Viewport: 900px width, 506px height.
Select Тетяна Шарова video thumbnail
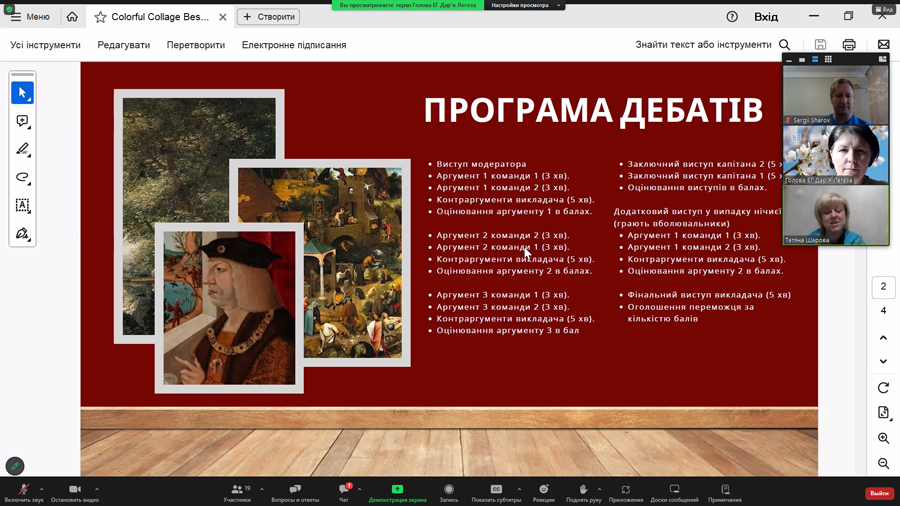click(836, 215)
